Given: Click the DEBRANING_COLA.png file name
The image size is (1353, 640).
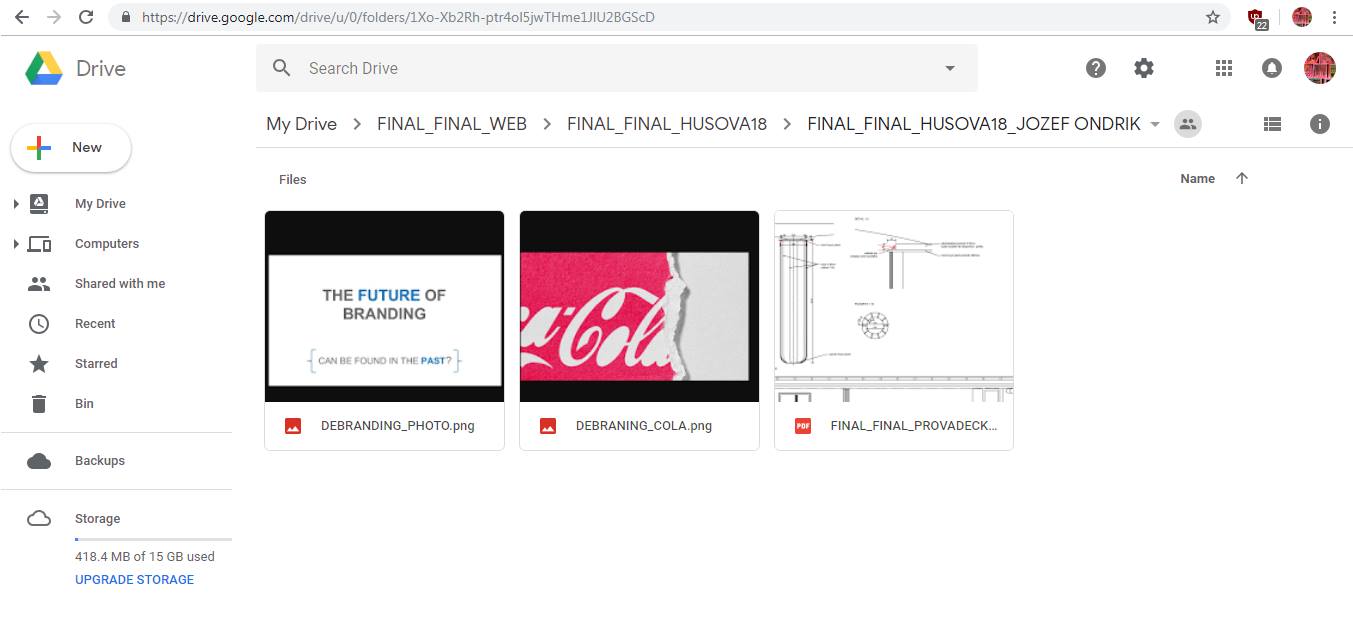Looking at the screenshot, I should coord(644,426).
